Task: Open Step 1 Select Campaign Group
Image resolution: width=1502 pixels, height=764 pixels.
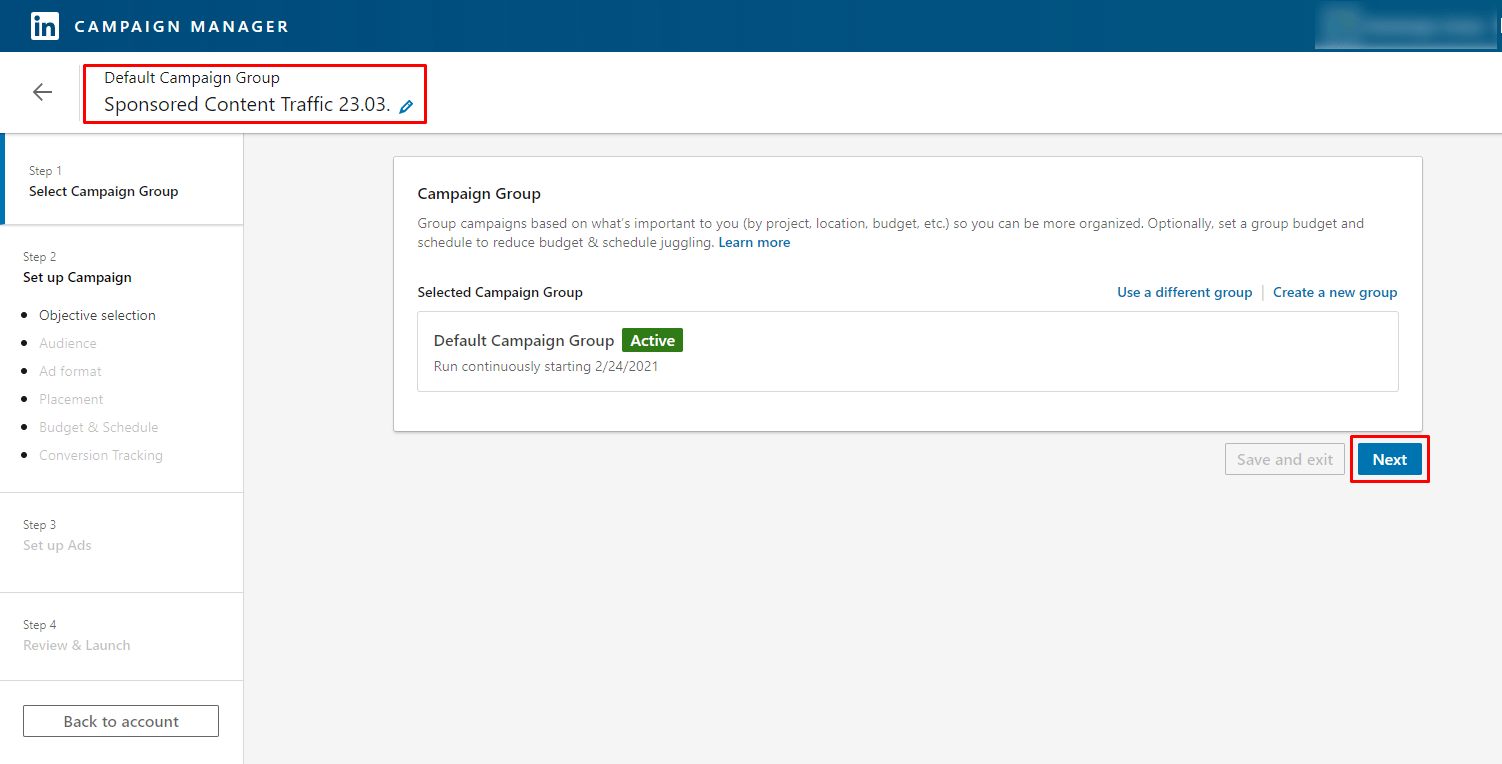Action: click(123, 181)
